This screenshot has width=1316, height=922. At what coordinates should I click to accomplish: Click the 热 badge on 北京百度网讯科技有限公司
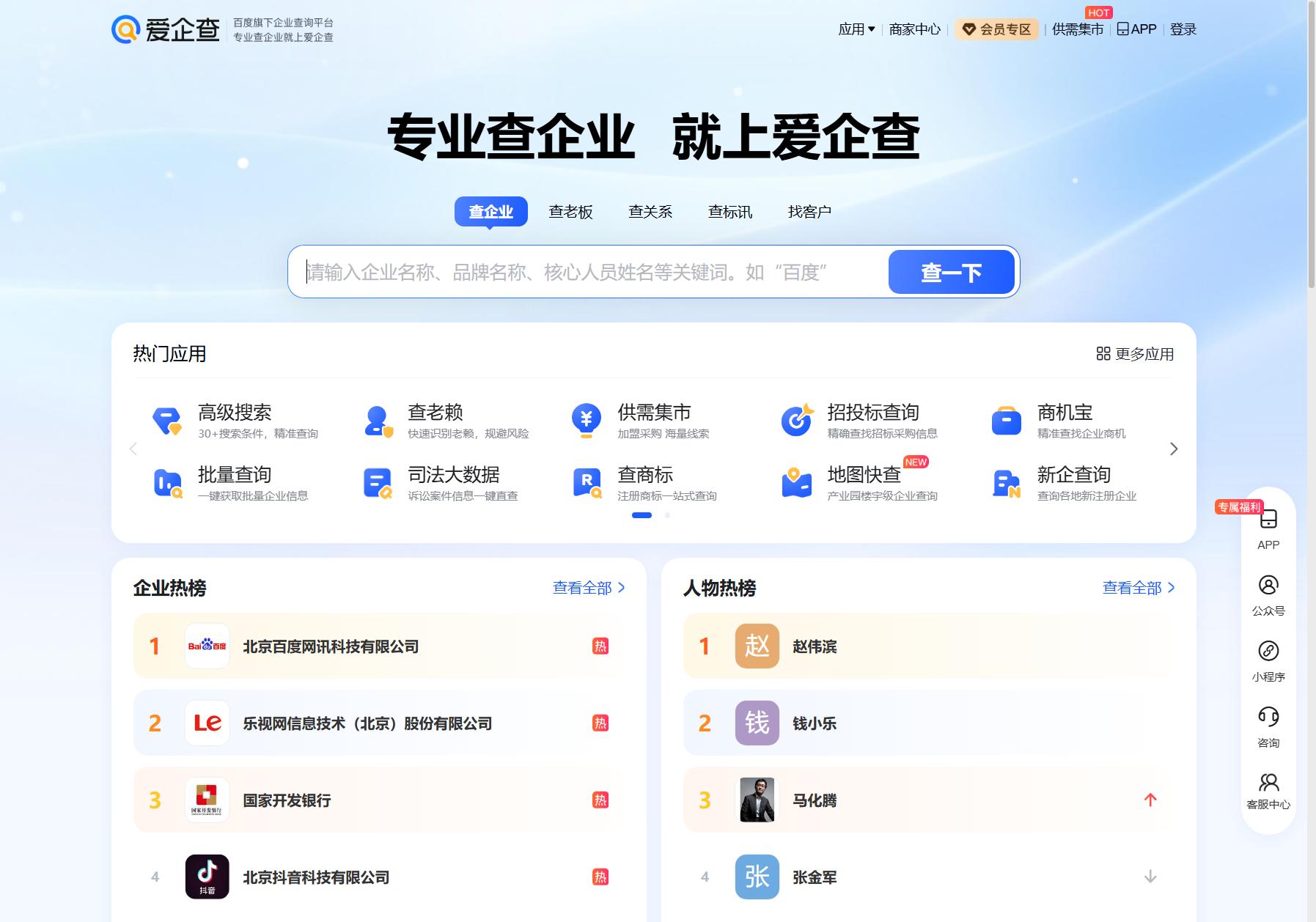click(x=600, y=646)
